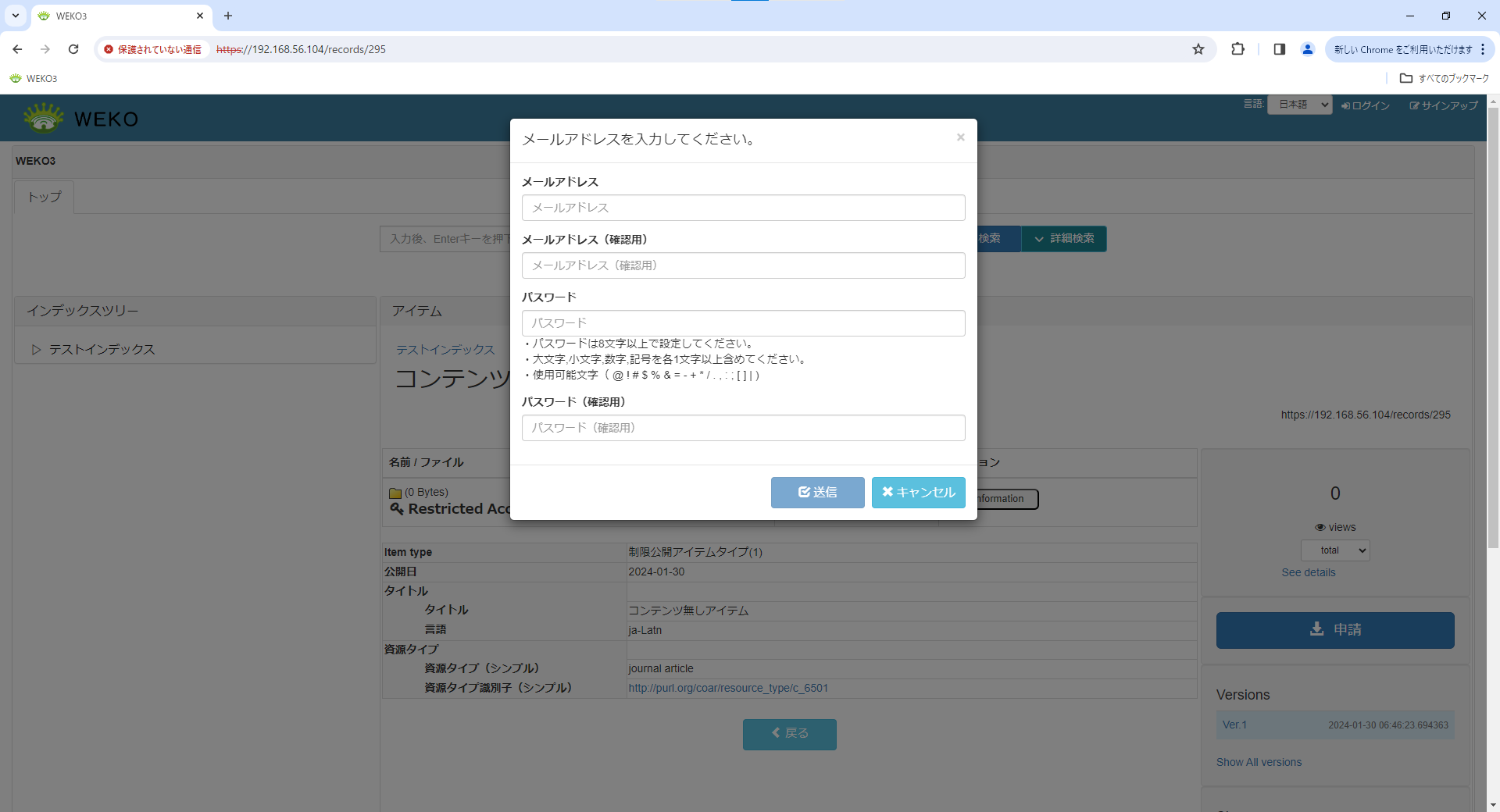Open the Chrome profile avatar icon

tap(1307, 49)
